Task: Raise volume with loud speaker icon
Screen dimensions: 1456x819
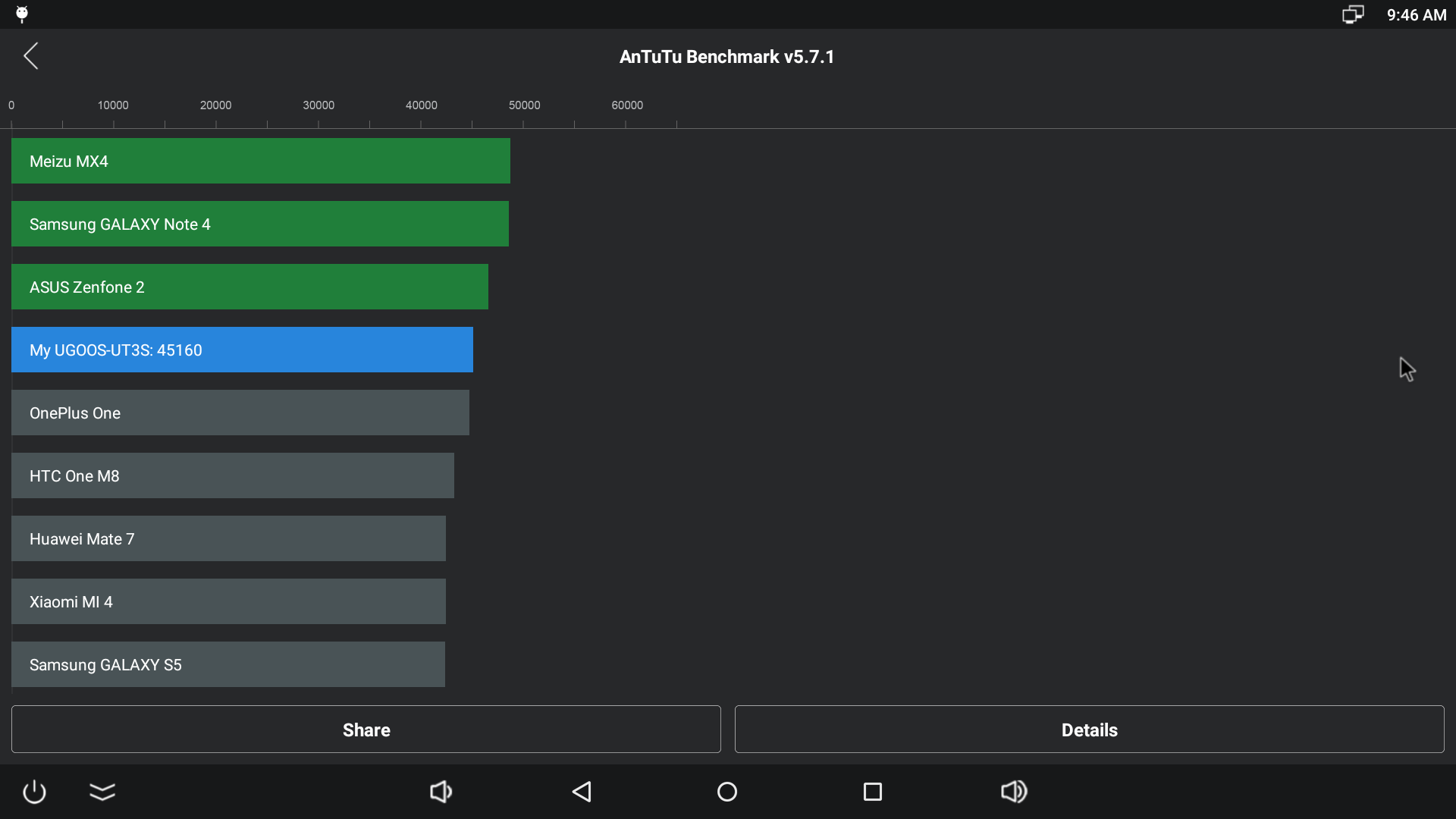Action: click(1014, 792)
